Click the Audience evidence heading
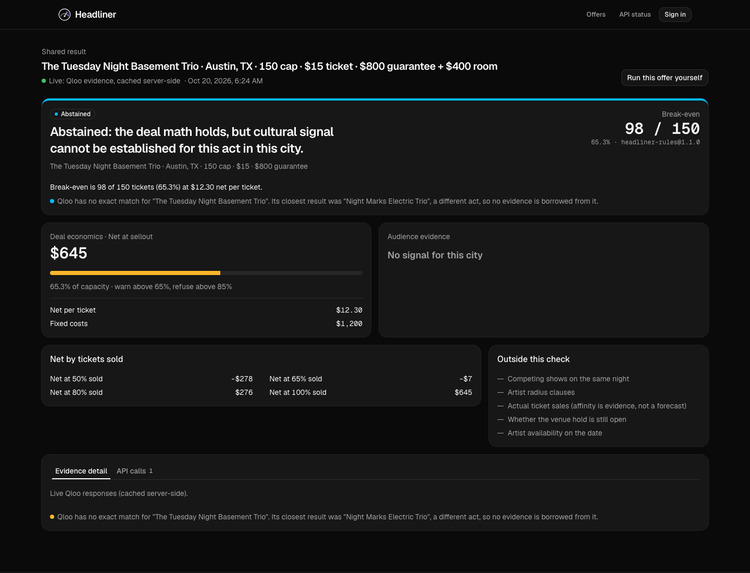 coord(419,237)
